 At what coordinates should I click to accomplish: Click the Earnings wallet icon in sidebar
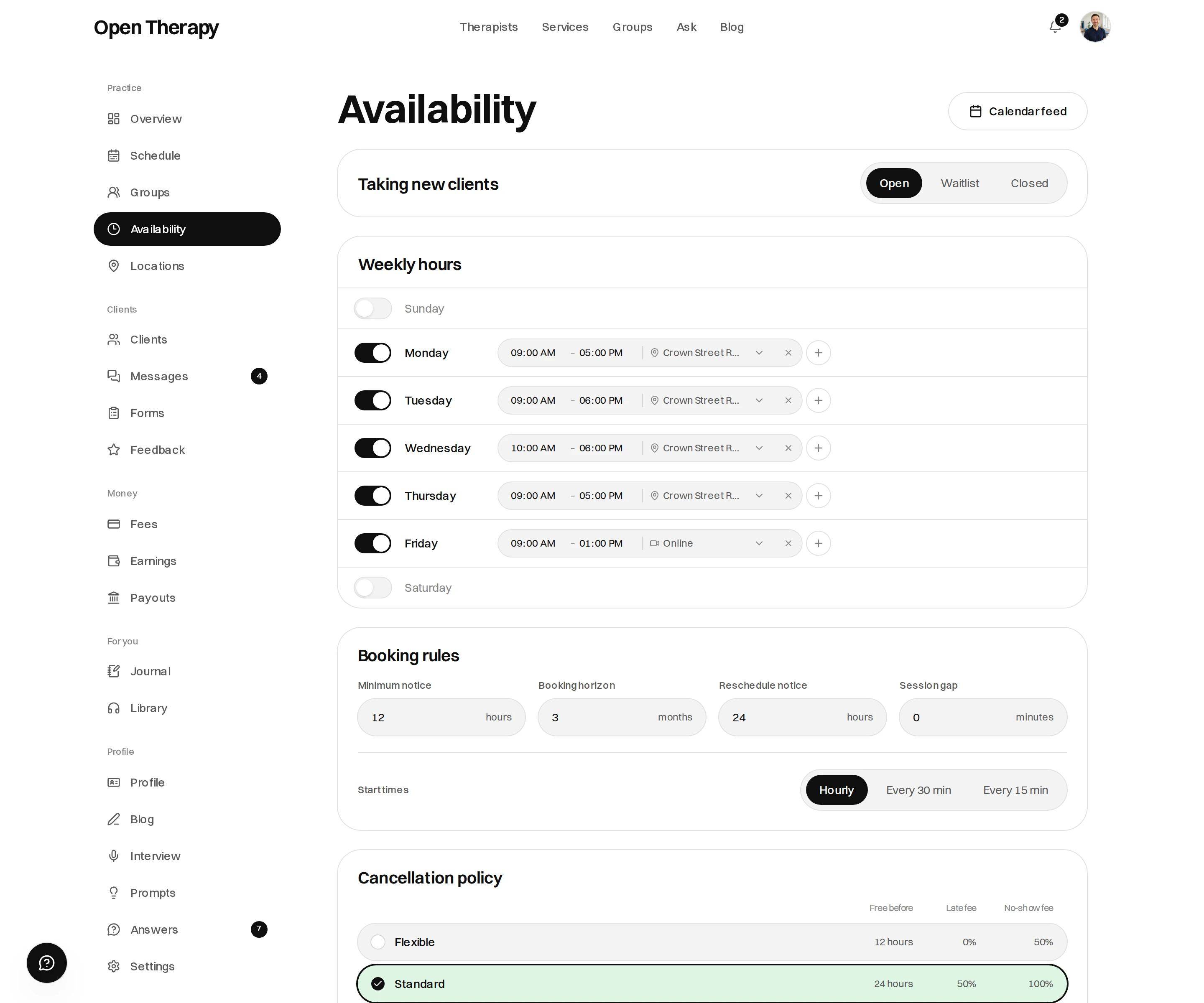pyautogui.click(x=114, y=560)
